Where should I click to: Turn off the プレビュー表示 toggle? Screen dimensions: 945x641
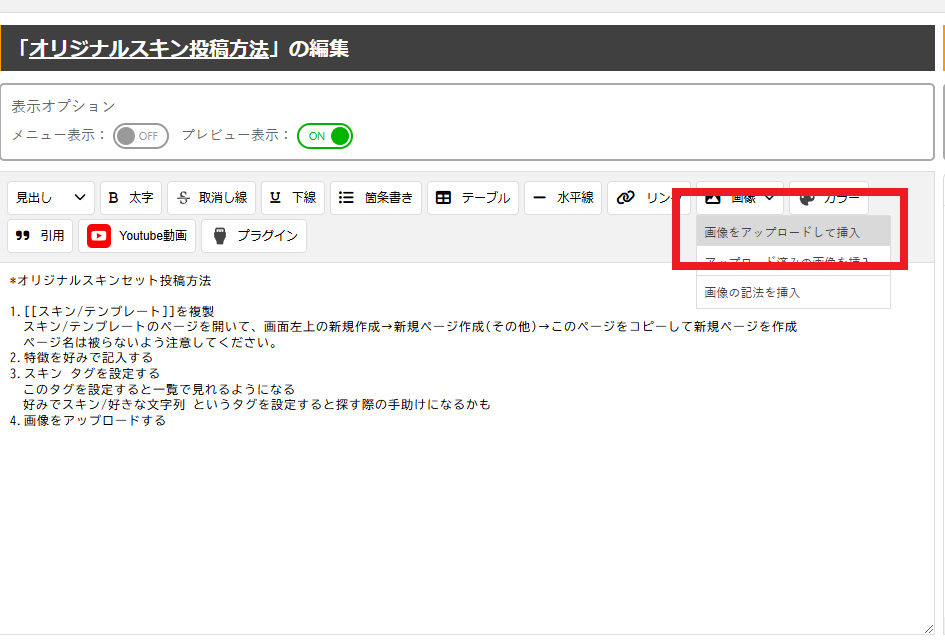coord(325,136)
